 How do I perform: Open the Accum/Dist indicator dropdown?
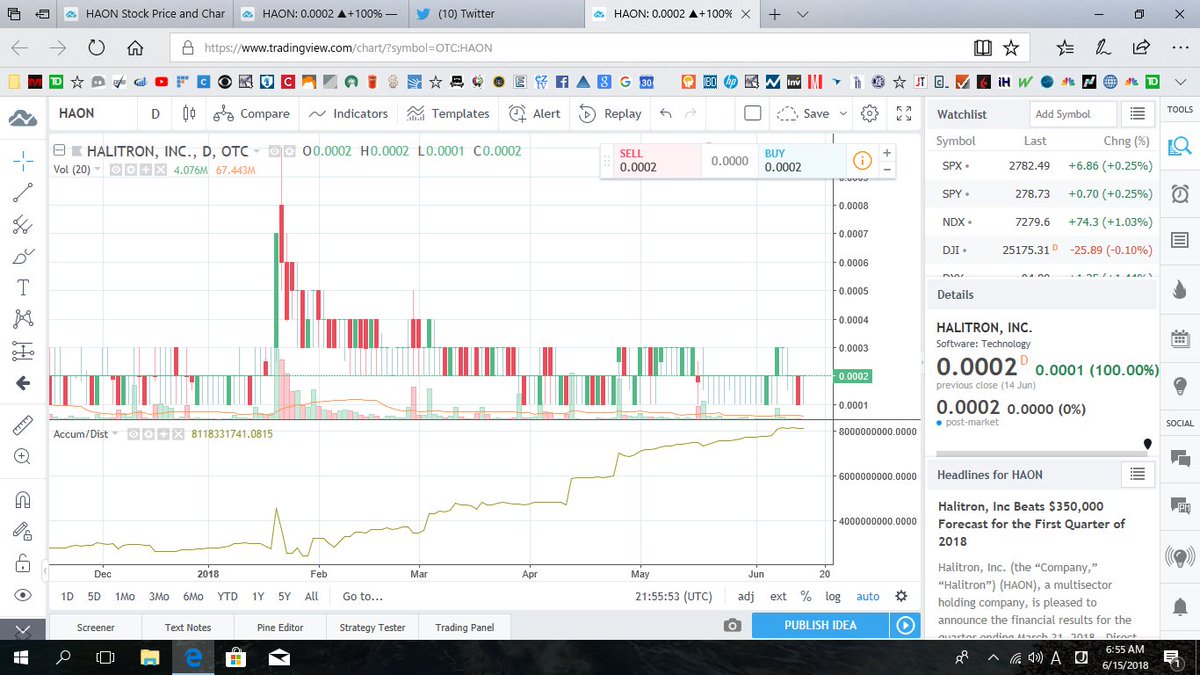point(113,434)
